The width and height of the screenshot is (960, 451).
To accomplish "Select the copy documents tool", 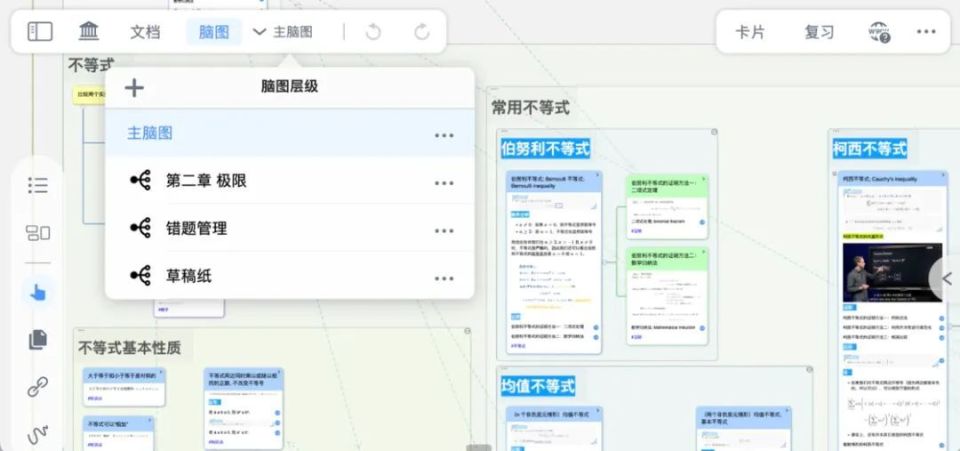I will pos(38,340).
